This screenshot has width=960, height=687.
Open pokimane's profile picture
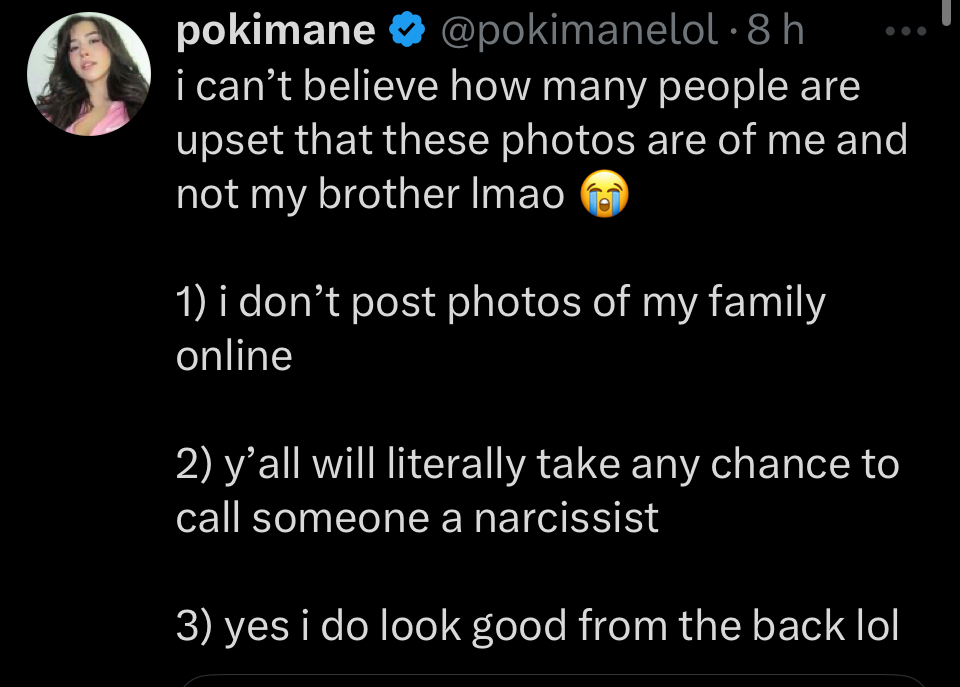click(88, 75)
